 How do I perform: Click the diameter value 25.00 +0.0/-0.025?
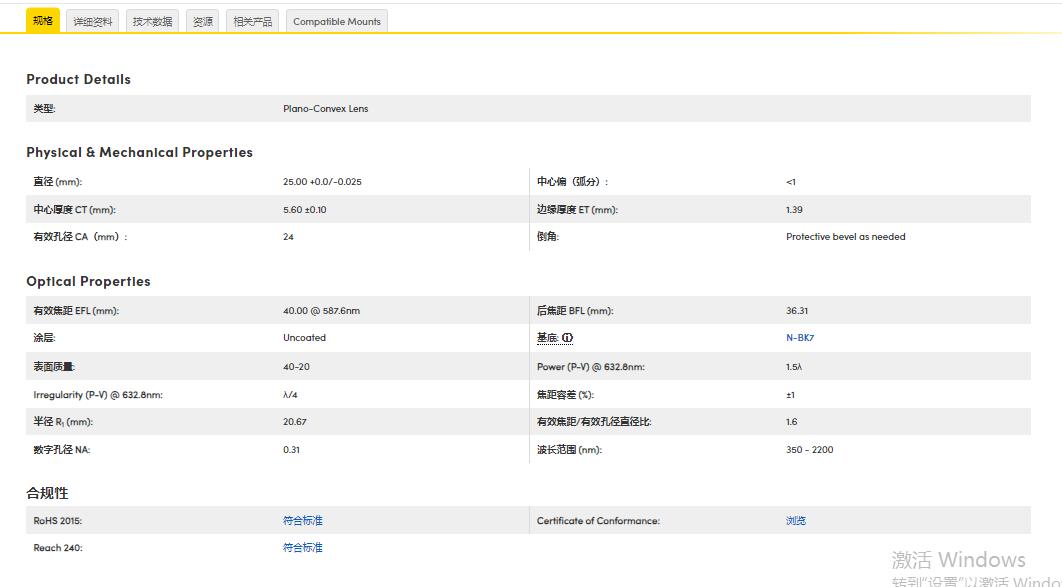tap(322, 182)
